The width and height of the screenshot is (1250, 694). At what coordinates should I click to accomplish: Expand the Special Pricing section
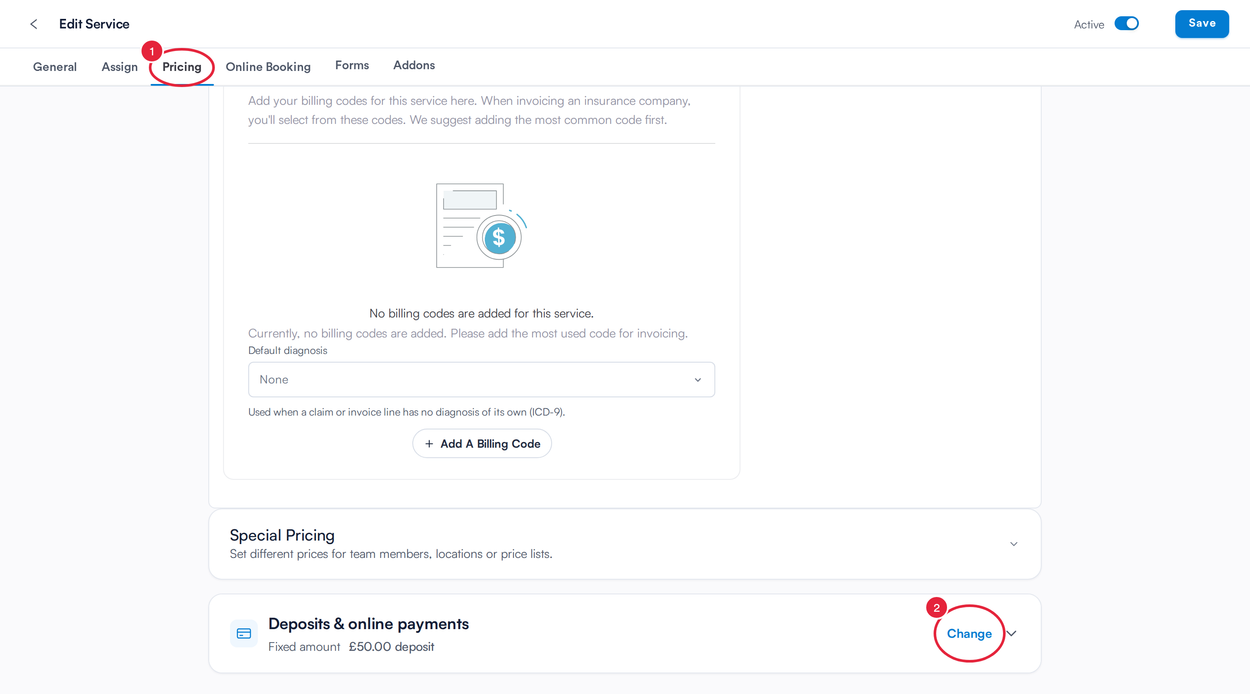(x=1013, y=544)
